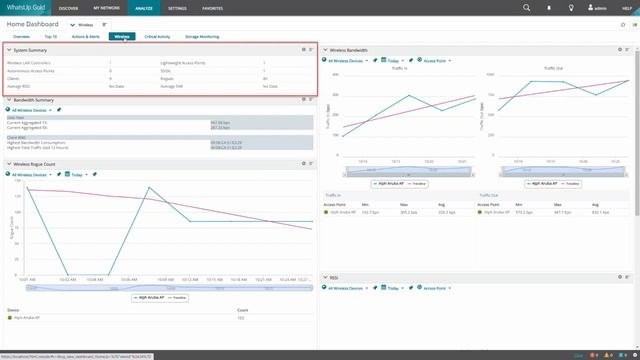This screenshot has height=360, width=640.
Task: Click Alph Aruba AP device in Rogue Count table
Action: coord(27,318)
